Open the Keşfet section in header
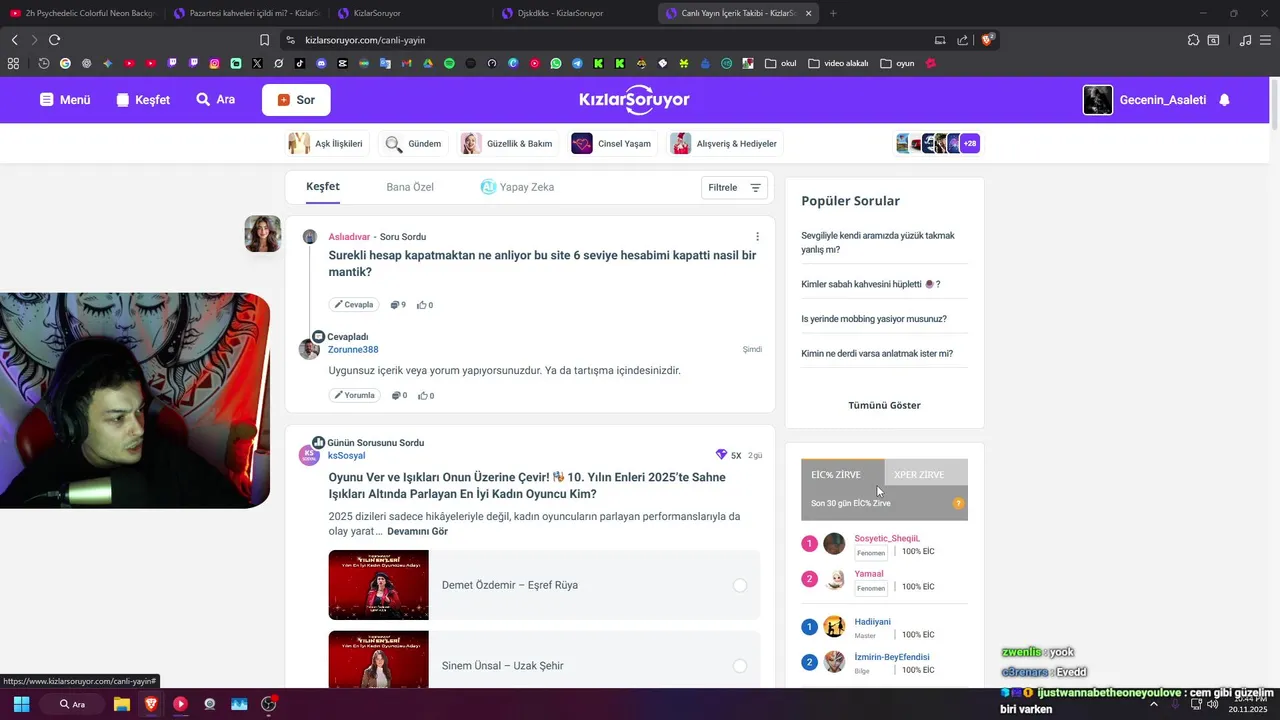Image resolution: width=1280 pixels, height=720 pixels. [x=143, y=100]
